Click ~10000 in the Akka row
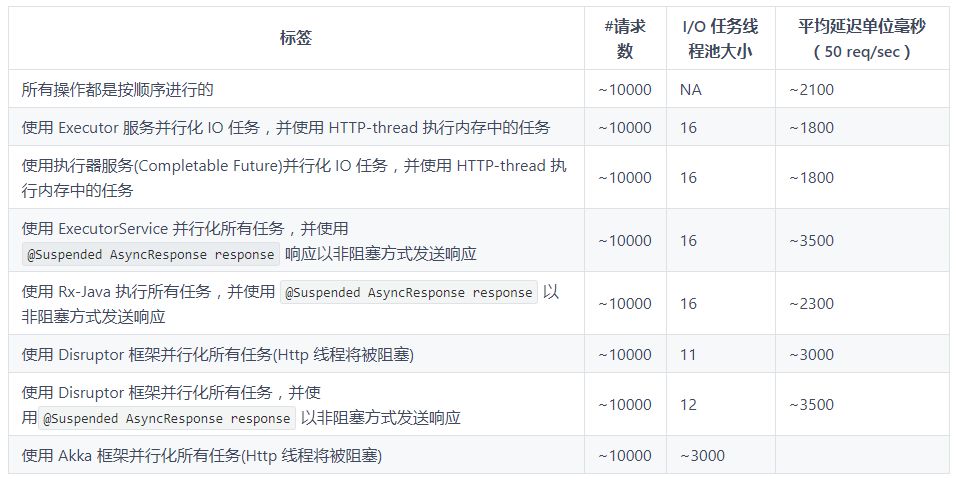This screenshot has width=956, height=481. [624, 455]
